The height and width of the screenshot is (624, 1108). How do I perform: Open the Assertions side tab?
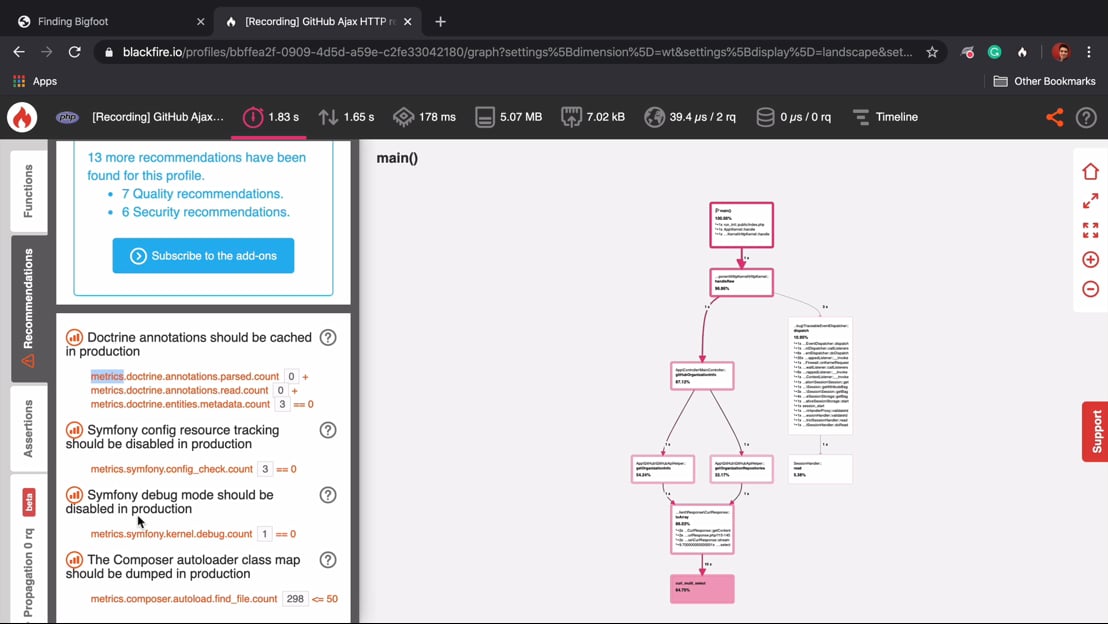(x=29, y=428)
